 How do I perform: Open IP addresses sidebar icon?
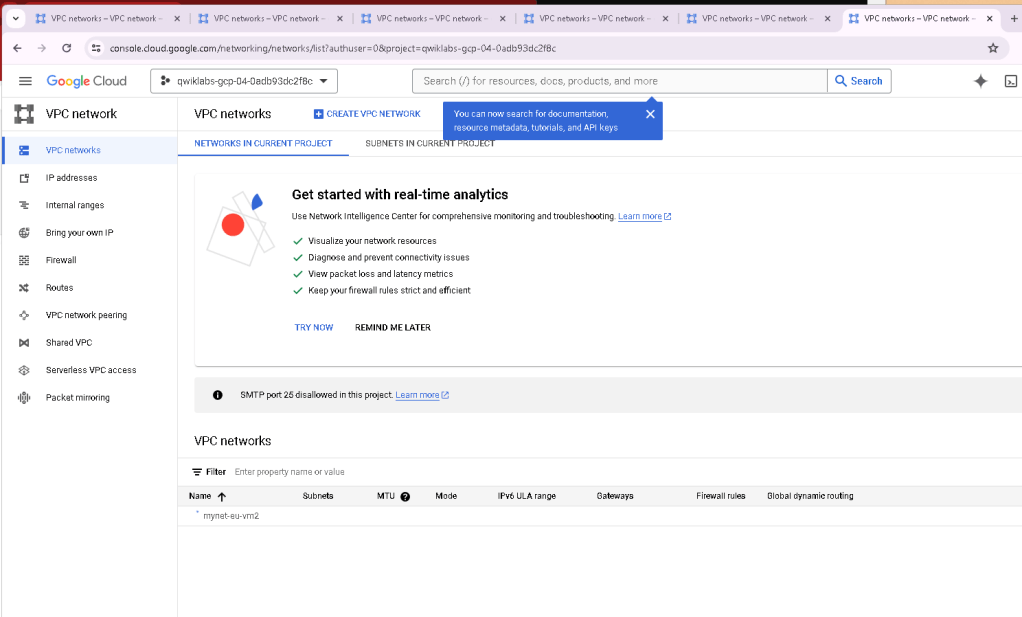pyautogui.click(x=24, y=178)
